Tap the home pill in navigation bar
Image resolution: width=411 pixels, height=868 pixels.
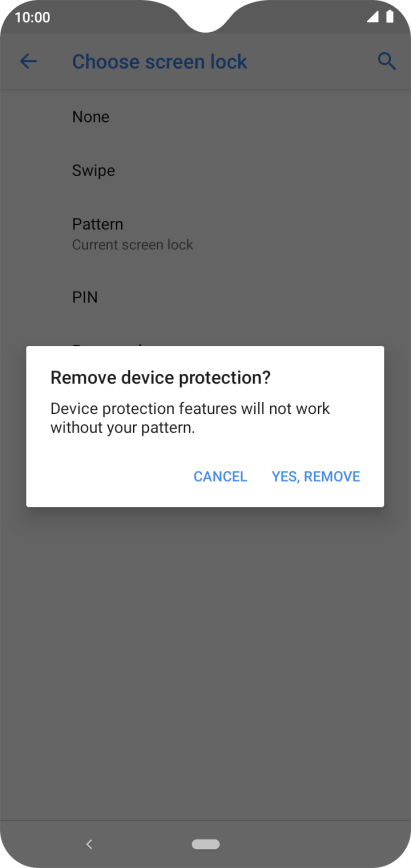(x=206, y=844)
